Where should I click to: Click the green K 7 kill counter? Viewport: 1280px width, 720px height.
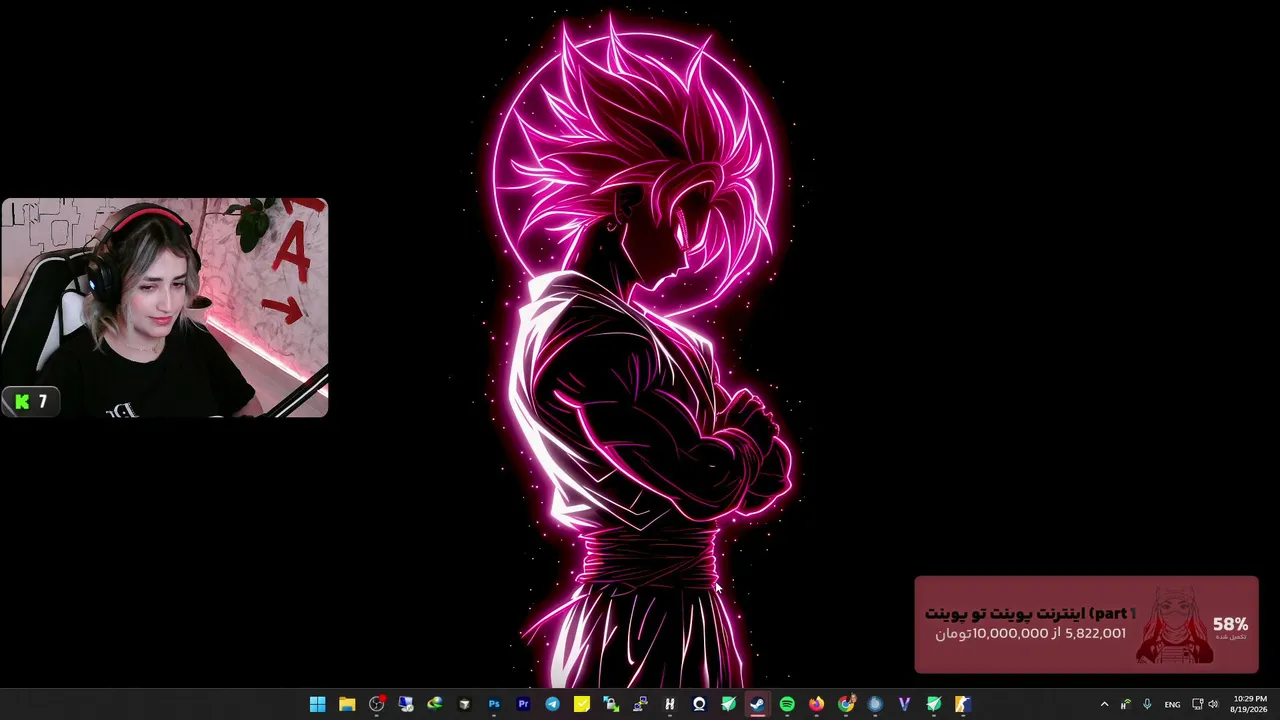[31, 402]
